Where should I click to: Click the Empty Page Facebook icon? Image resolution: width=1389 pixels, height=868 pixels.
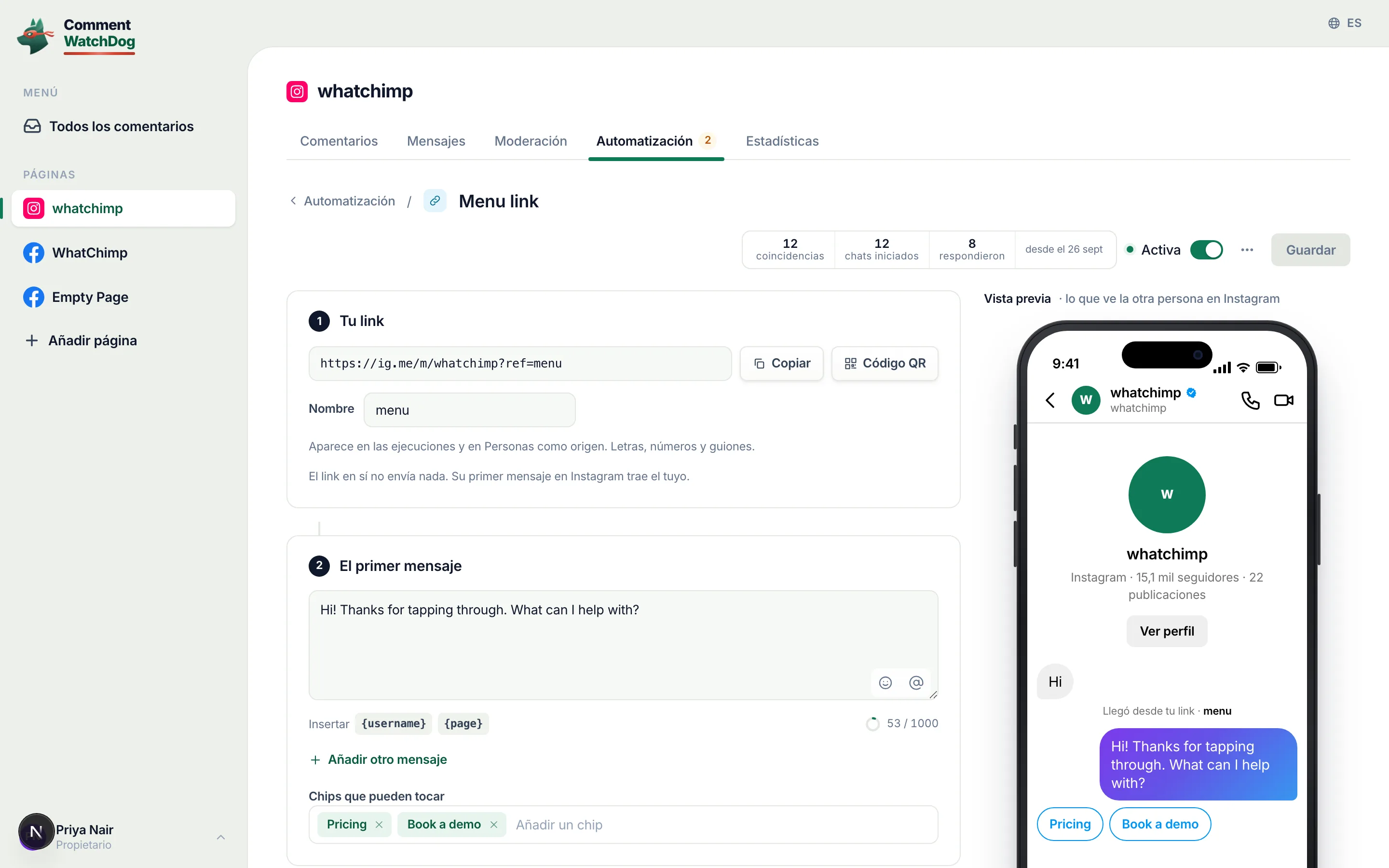pyautogui.click(x=34, y=297)
